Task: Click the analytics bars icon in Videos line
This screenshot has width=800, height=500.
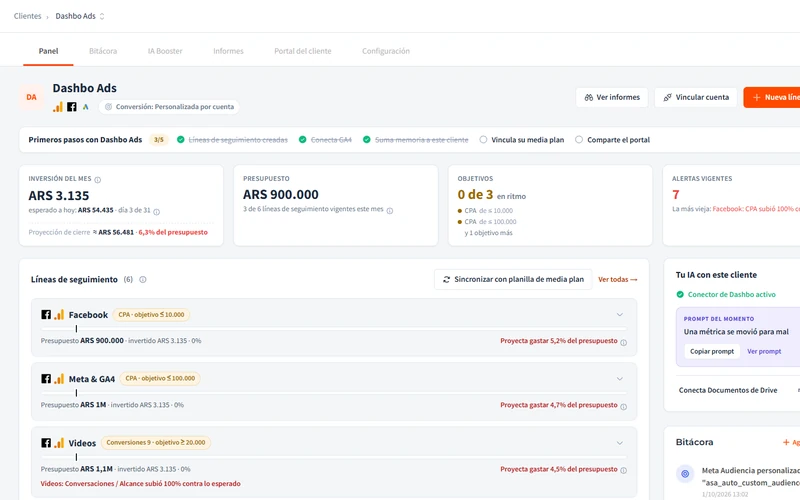Action: pos(59,443)
